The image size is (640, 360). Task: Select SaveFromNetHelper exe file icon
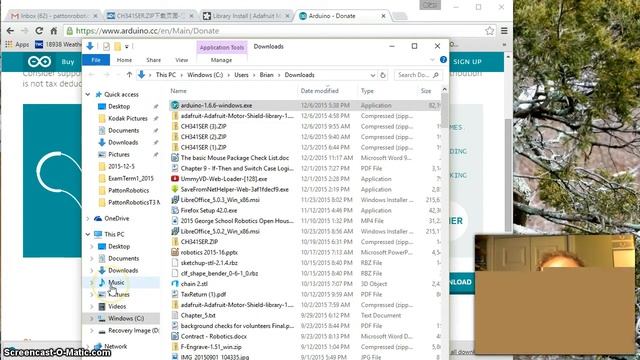(175, 189)
